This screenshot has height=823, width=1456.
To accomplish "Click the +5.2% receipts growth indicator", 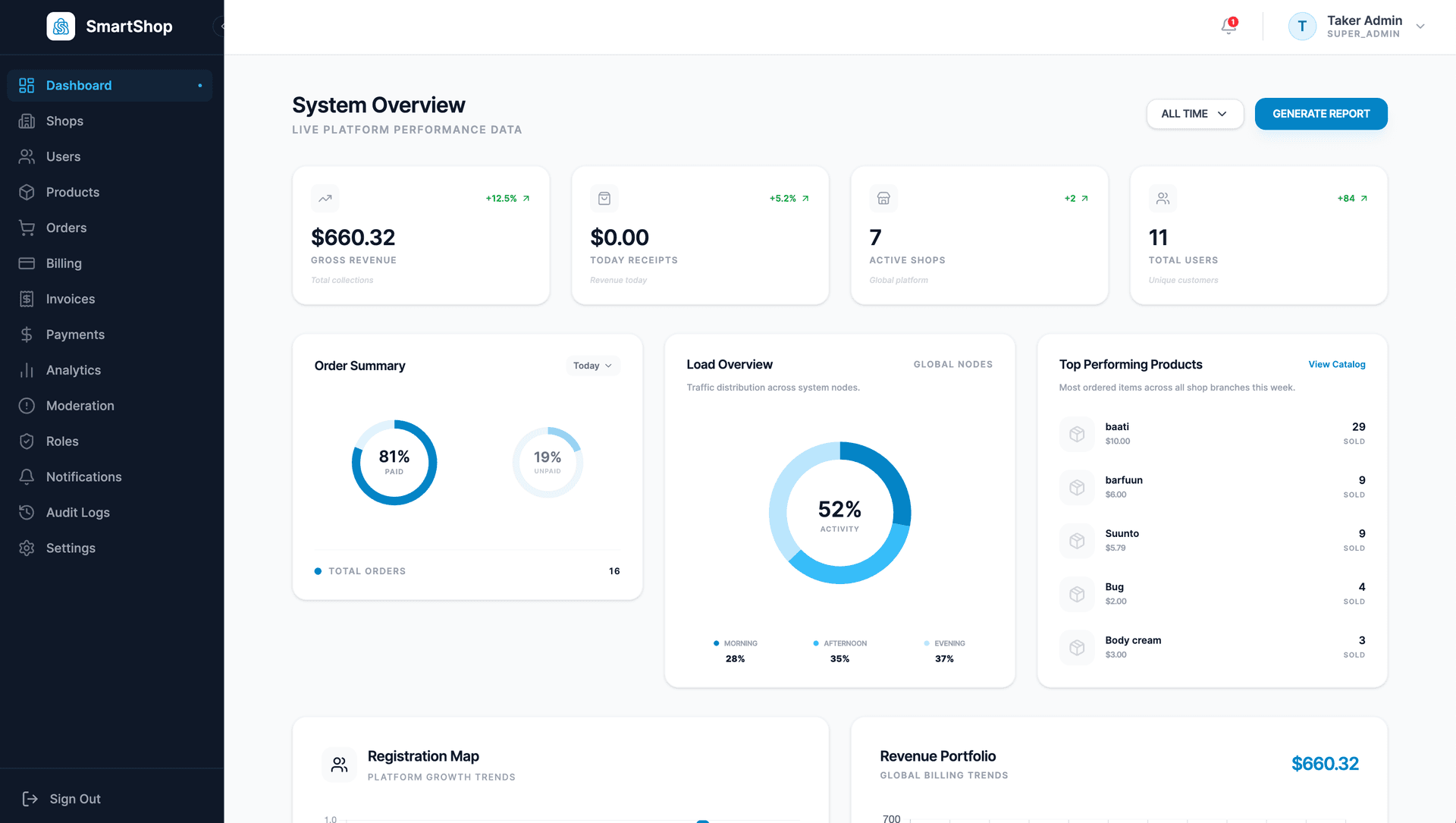I will coord(789,199).
